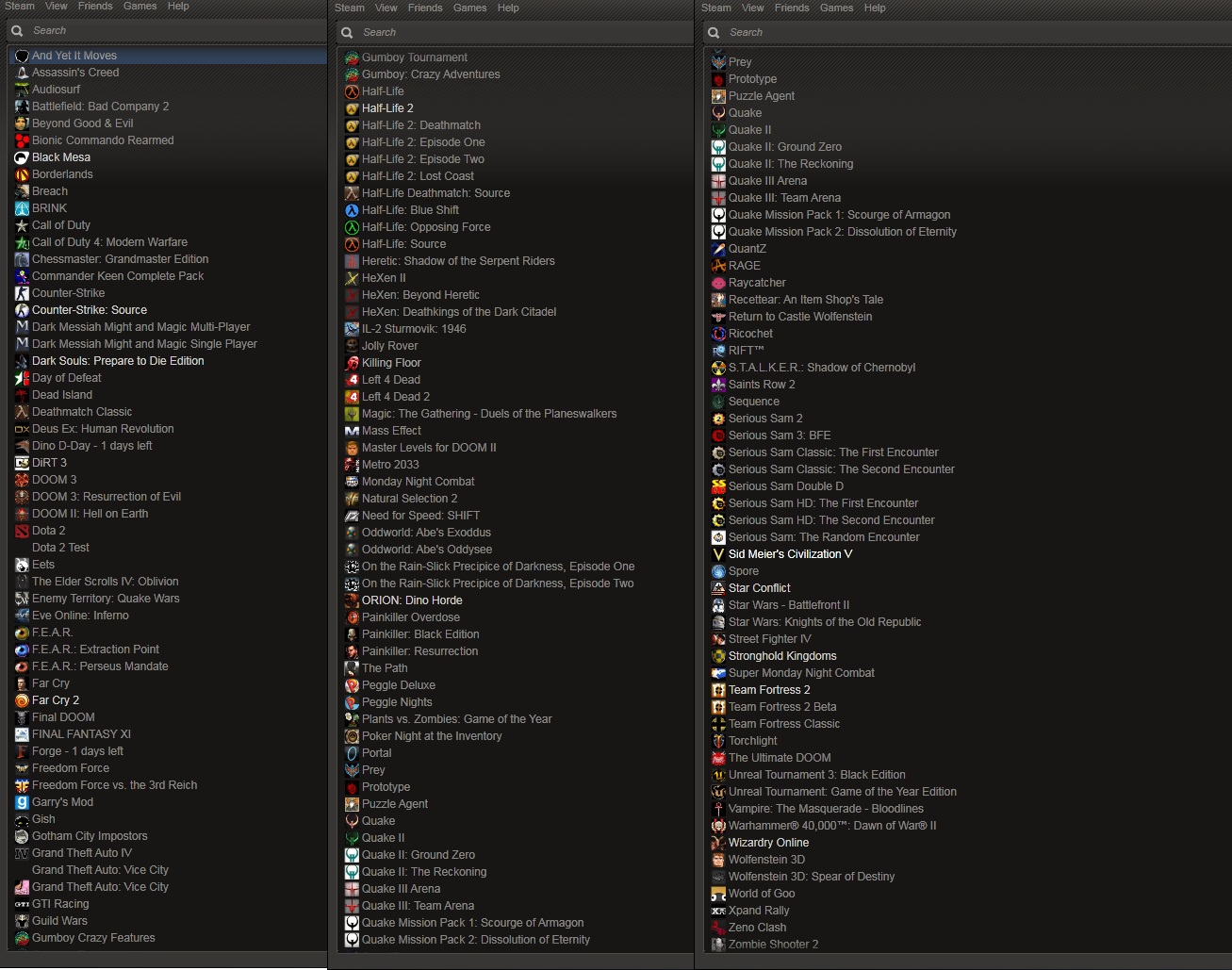The image size is (1232, 970).
Task: Click the Team Fortress Classic icon
Action: click(718, 724)
